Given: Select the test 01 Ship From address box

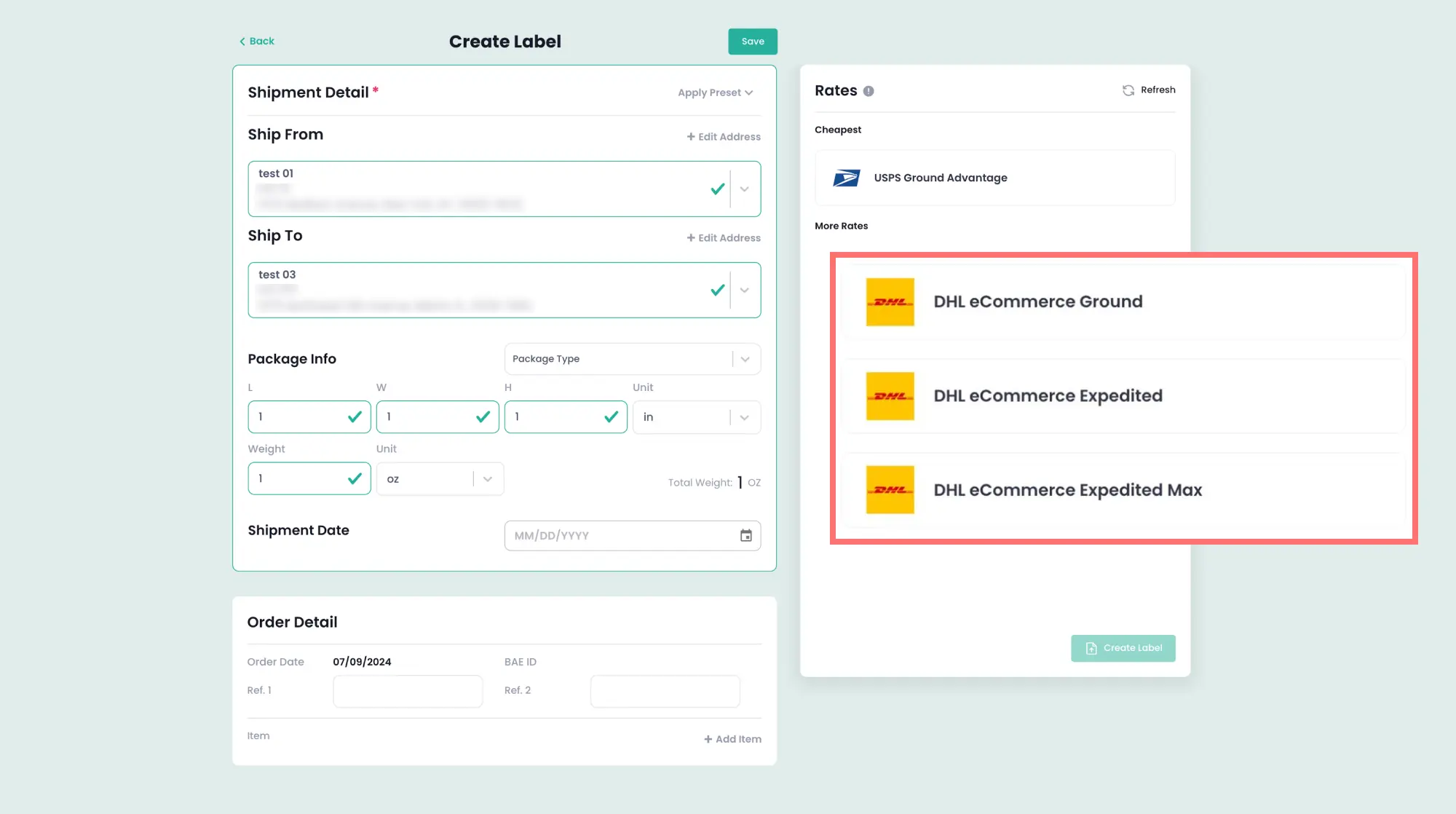Looking at the screenshot, I should pyautogui.click(x=504, y=189).
